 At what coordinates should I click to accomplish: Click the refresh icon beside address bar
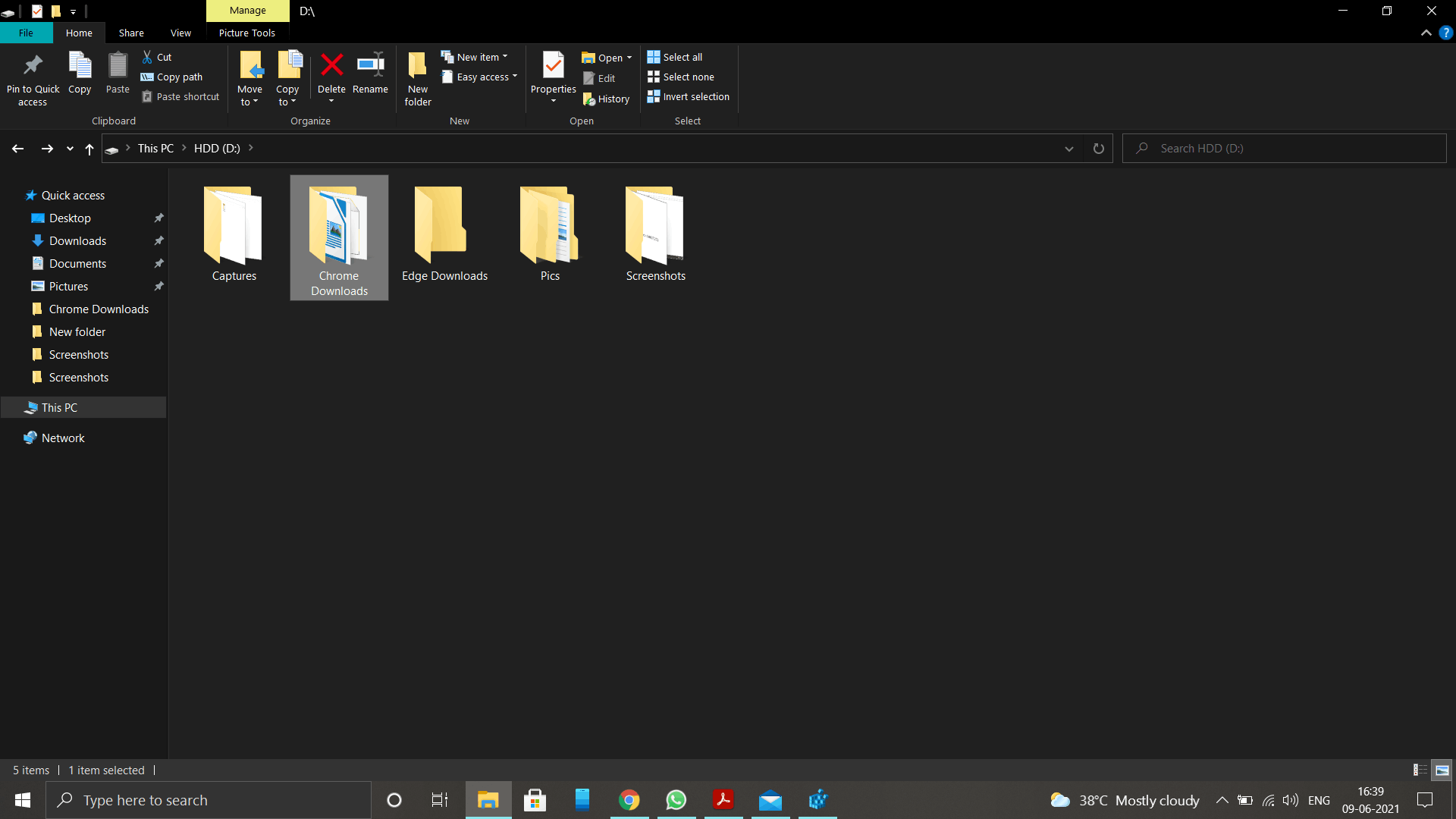(x=1098, y=149)
